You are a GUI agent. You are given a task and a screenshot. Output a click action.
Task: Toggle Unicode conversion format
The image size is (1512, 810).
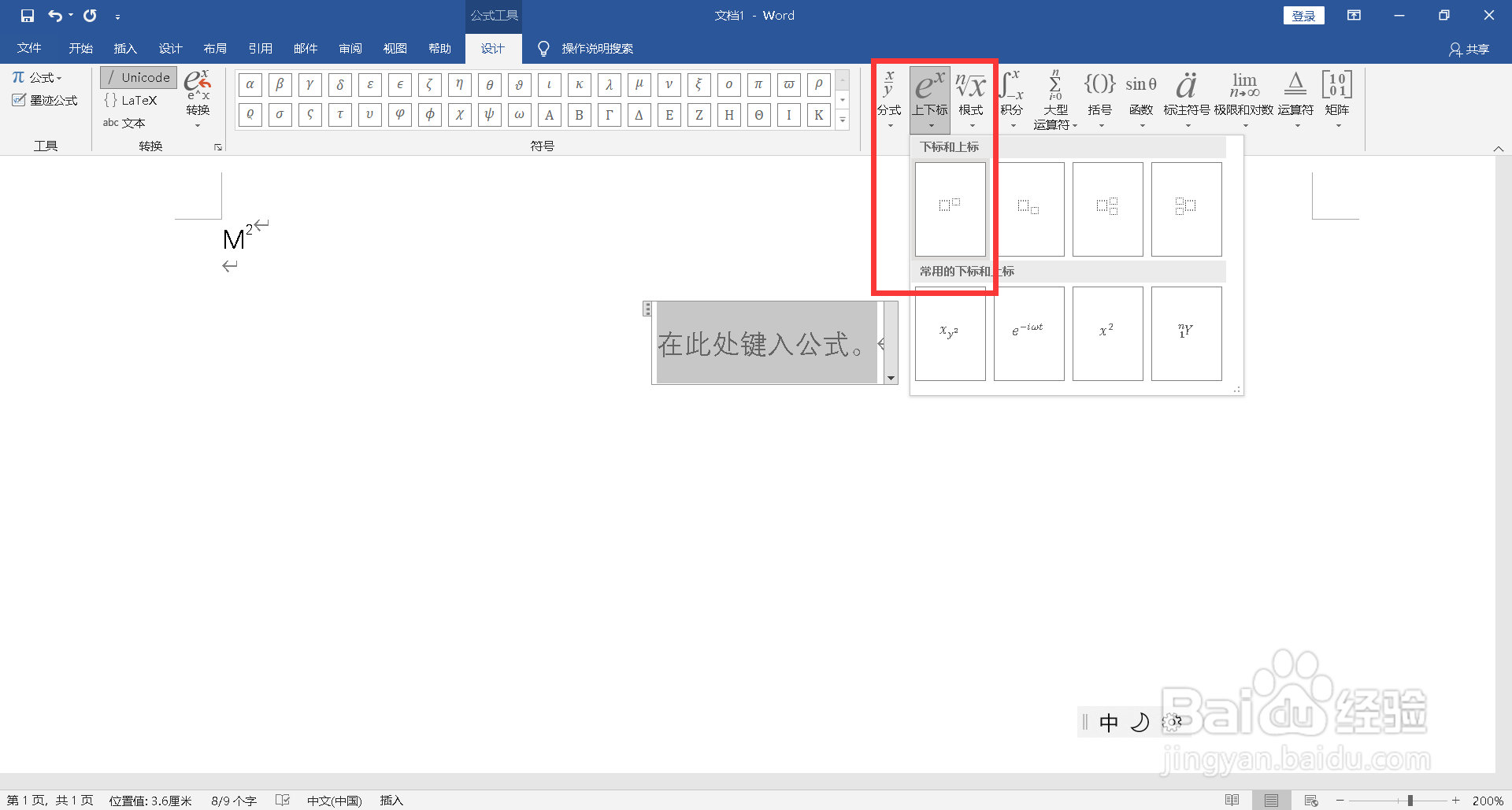[x=139, y=77]
